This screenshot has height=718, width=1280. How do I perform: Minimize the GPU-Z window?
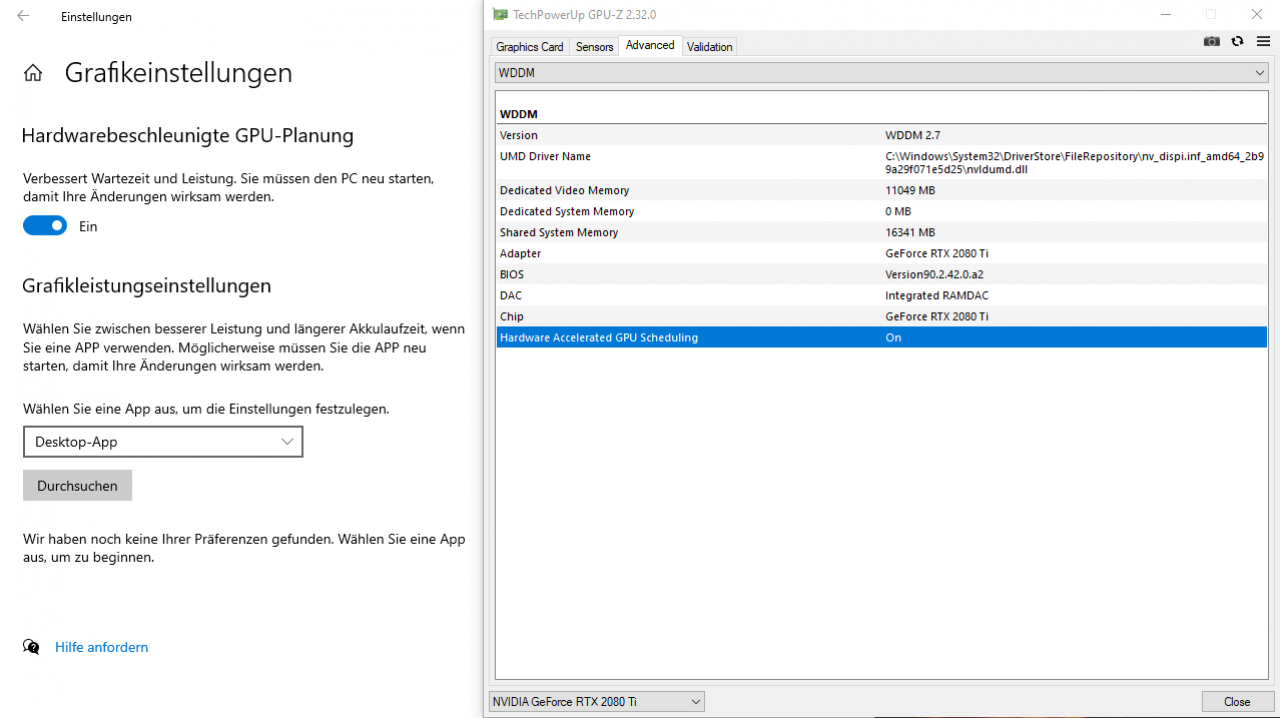pos(1165,14)
